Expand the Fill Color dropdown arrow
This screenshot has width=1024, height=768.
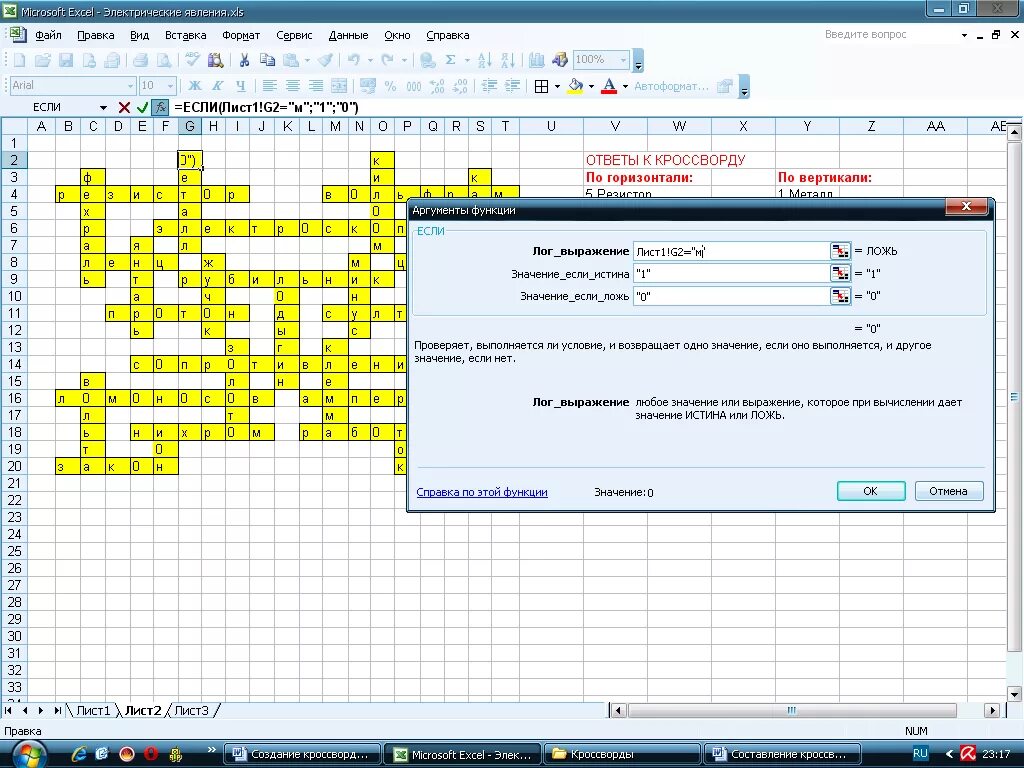pos(592,86)
